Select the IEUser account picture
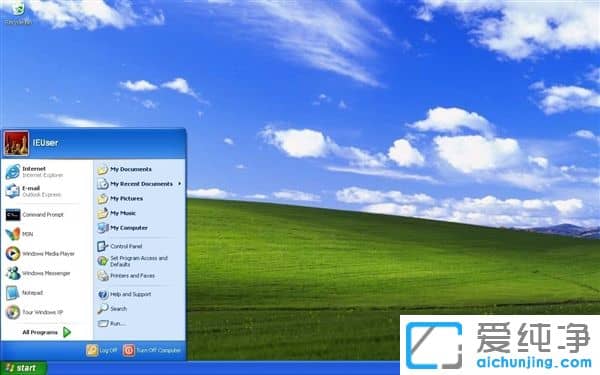The width and height of the screenshot is (600, 375). point(16,143)
